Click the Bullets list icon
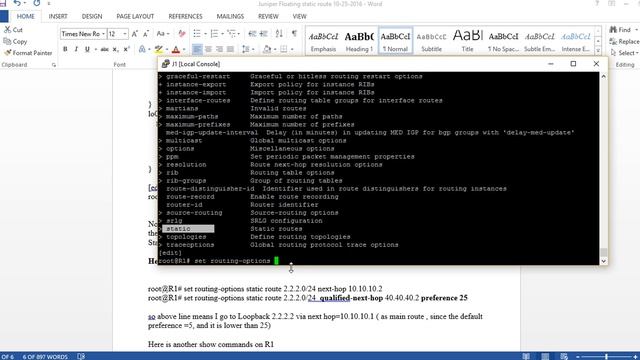 pyautogui.click(x=197, y=34)
